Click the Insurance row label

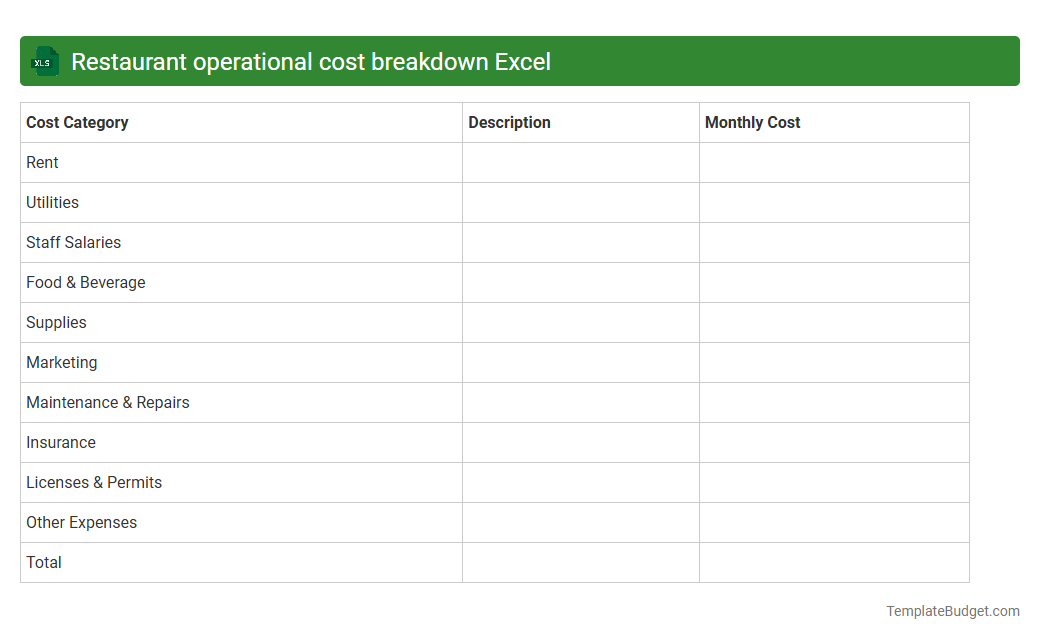coord(61,442)
